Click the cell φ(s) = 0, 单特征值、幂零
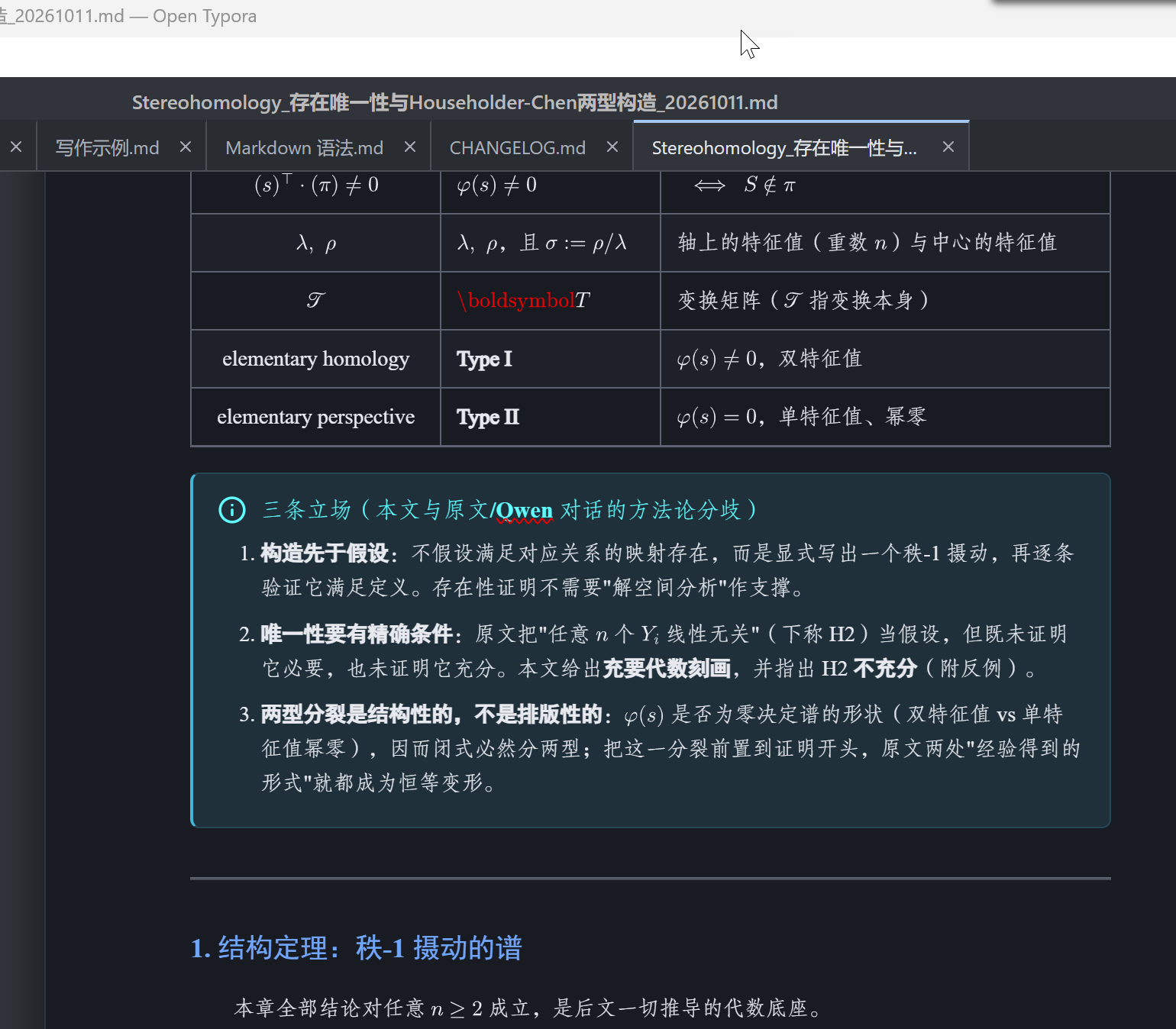This screenshot has height=1029, width=1176. tap(885, 417)
